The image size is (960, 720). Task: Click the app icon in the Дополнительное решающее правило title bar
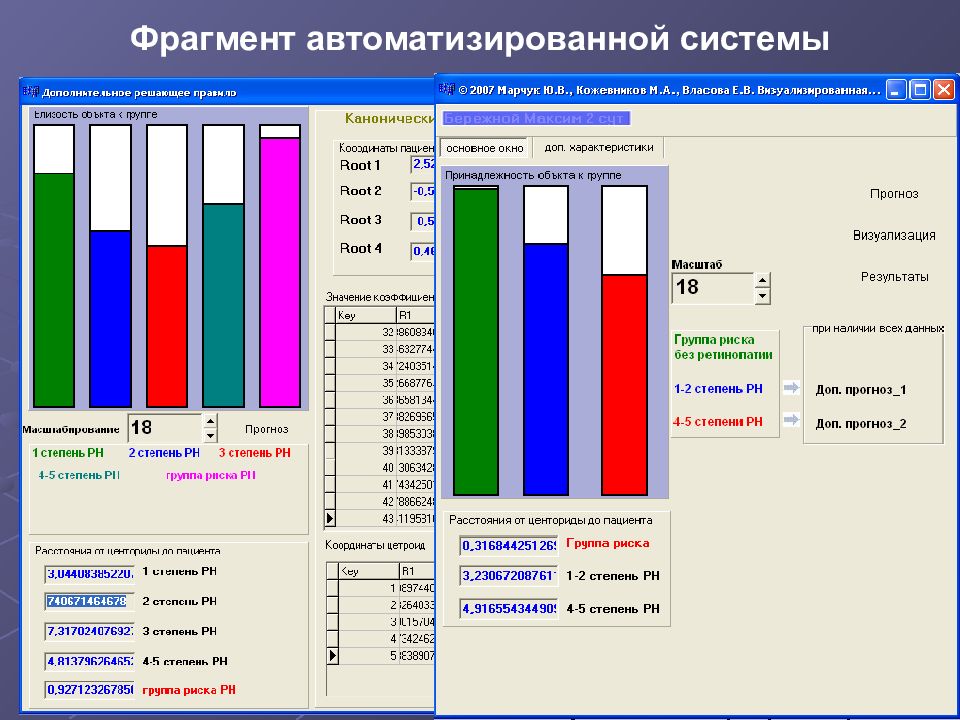point(31,92)
